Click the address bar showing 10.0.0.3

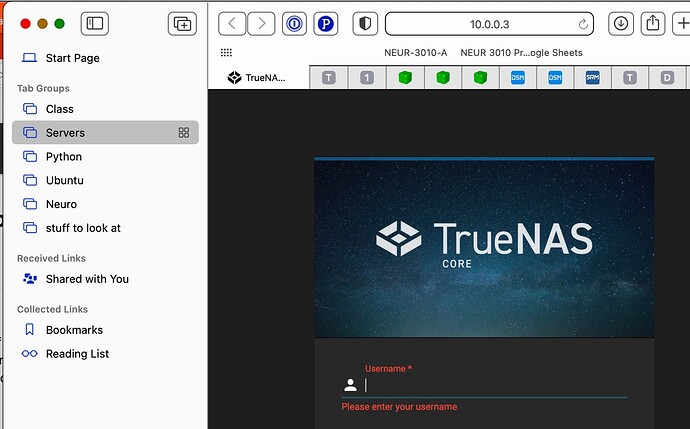pos(489,24)
